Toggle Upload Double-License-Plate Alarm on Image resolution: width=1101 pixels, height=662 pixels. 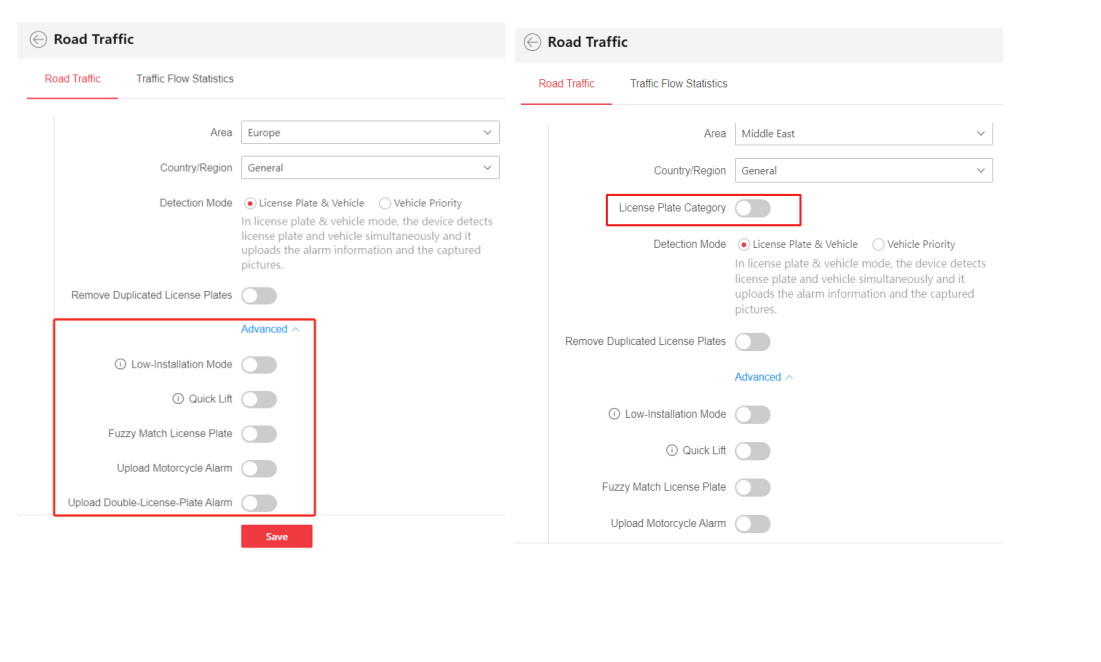click(x=259, y=503)
